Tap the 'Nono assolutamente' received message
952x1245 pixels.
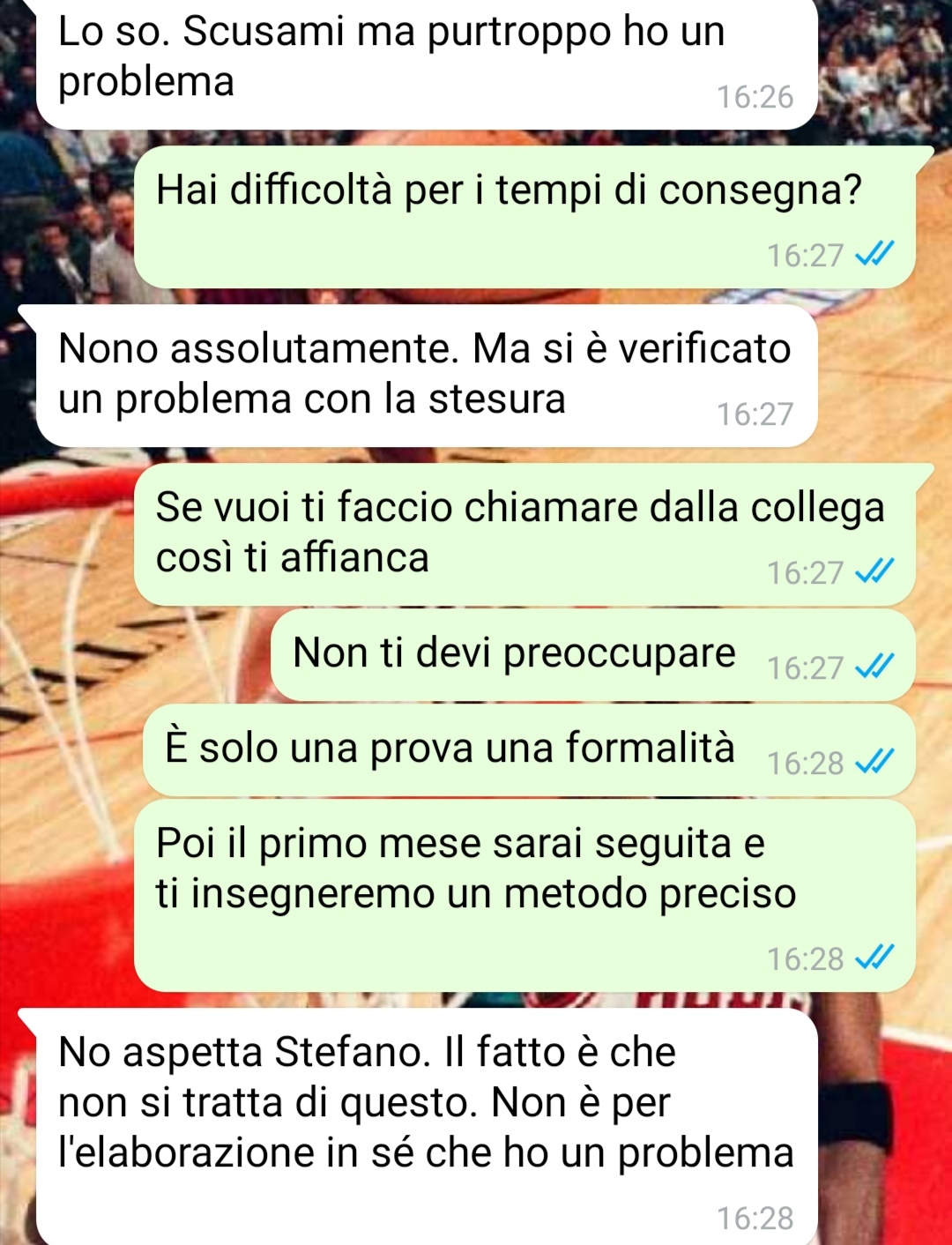click(427, 376)
